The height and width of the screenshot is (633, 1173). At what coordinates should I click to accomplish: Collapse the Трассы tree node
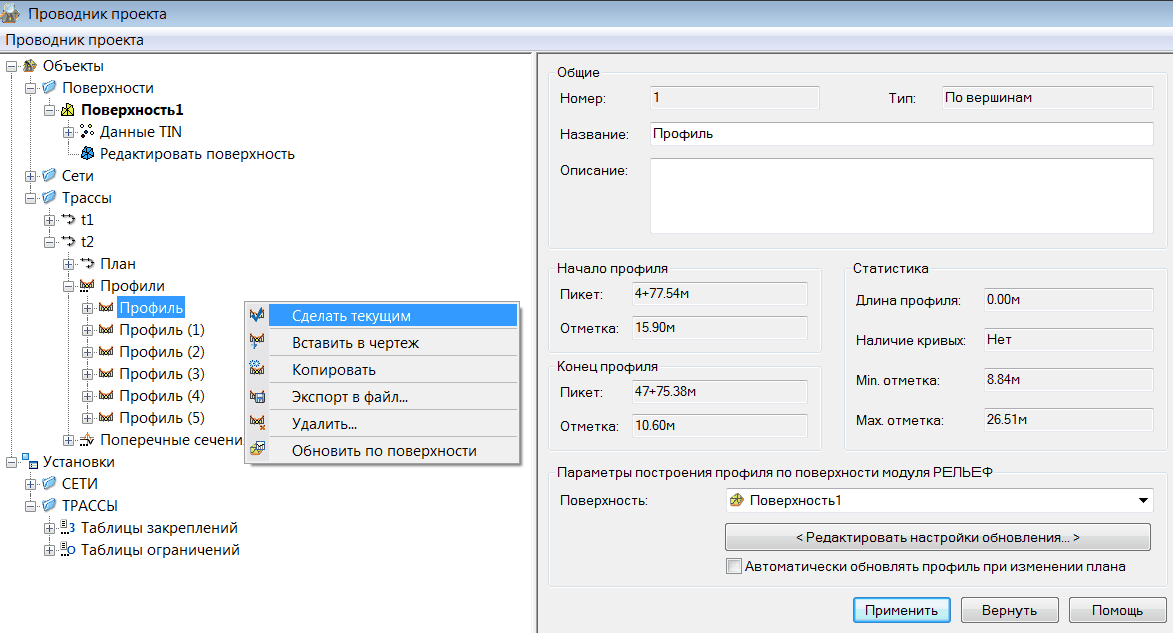(x=30, y=198)
